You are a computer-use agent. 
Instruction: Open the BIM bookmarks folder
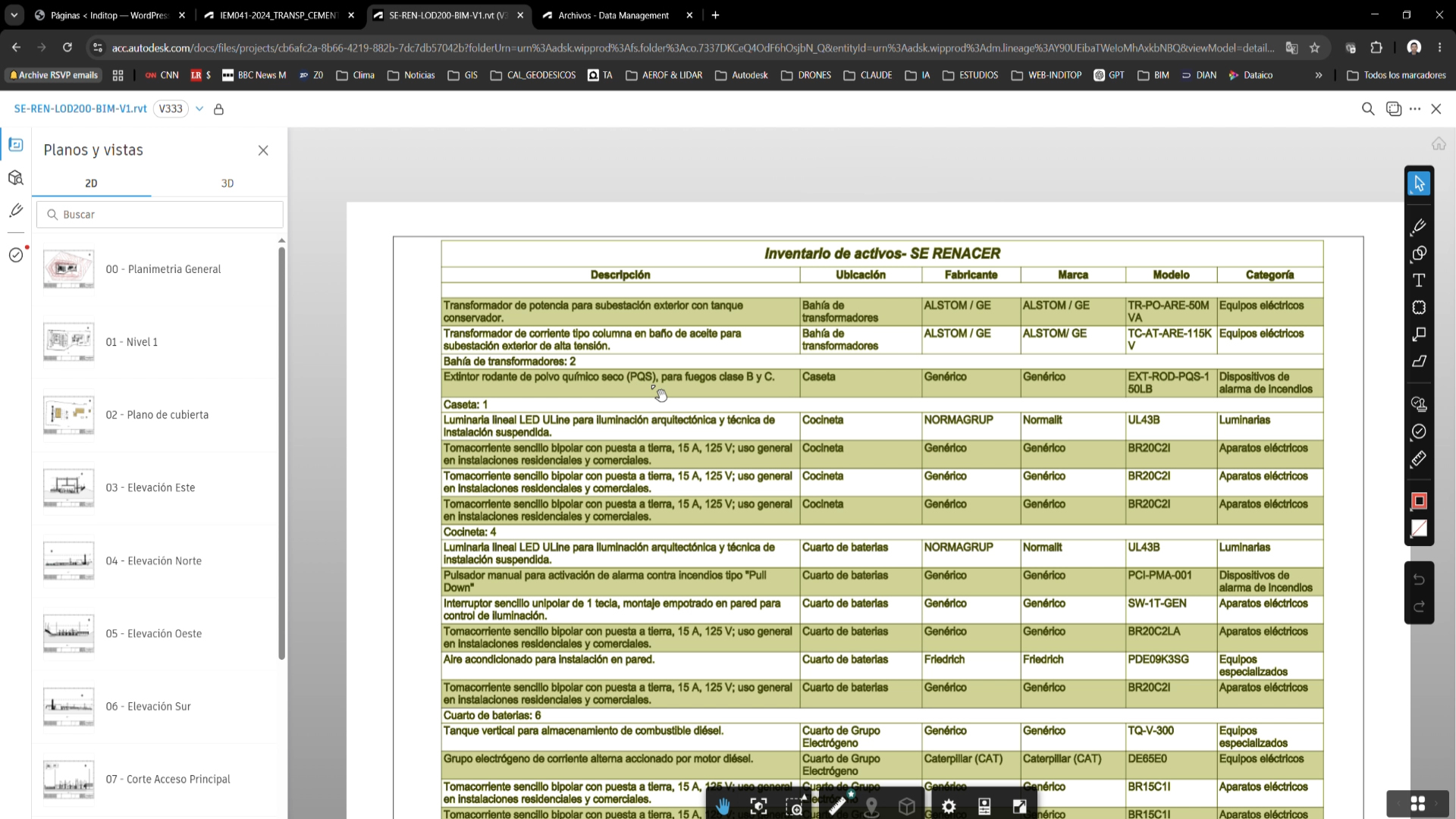tap(1153, 75)
